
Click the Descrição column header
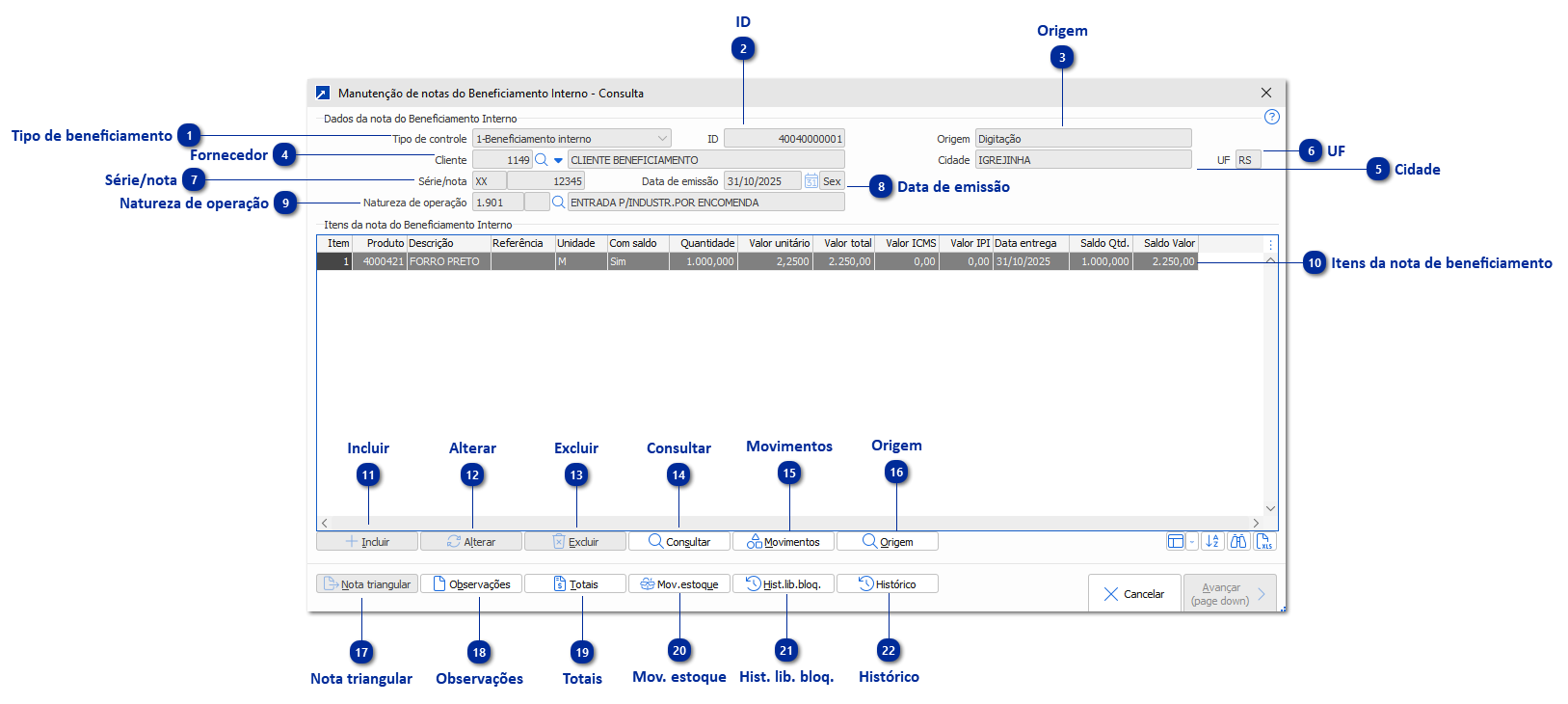449,243
